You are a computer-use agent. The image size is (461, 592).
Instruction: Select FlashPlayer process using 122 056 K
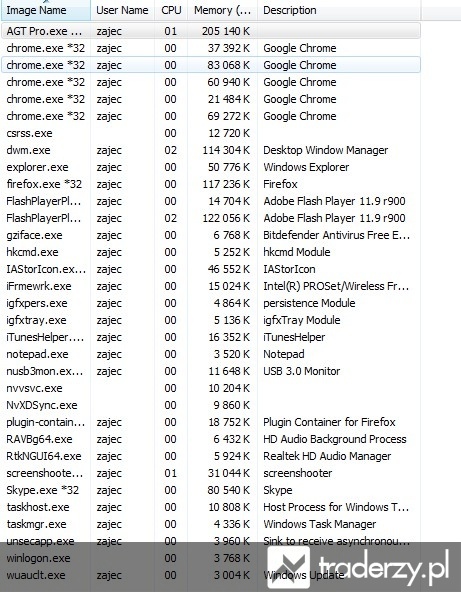(211, 218)
